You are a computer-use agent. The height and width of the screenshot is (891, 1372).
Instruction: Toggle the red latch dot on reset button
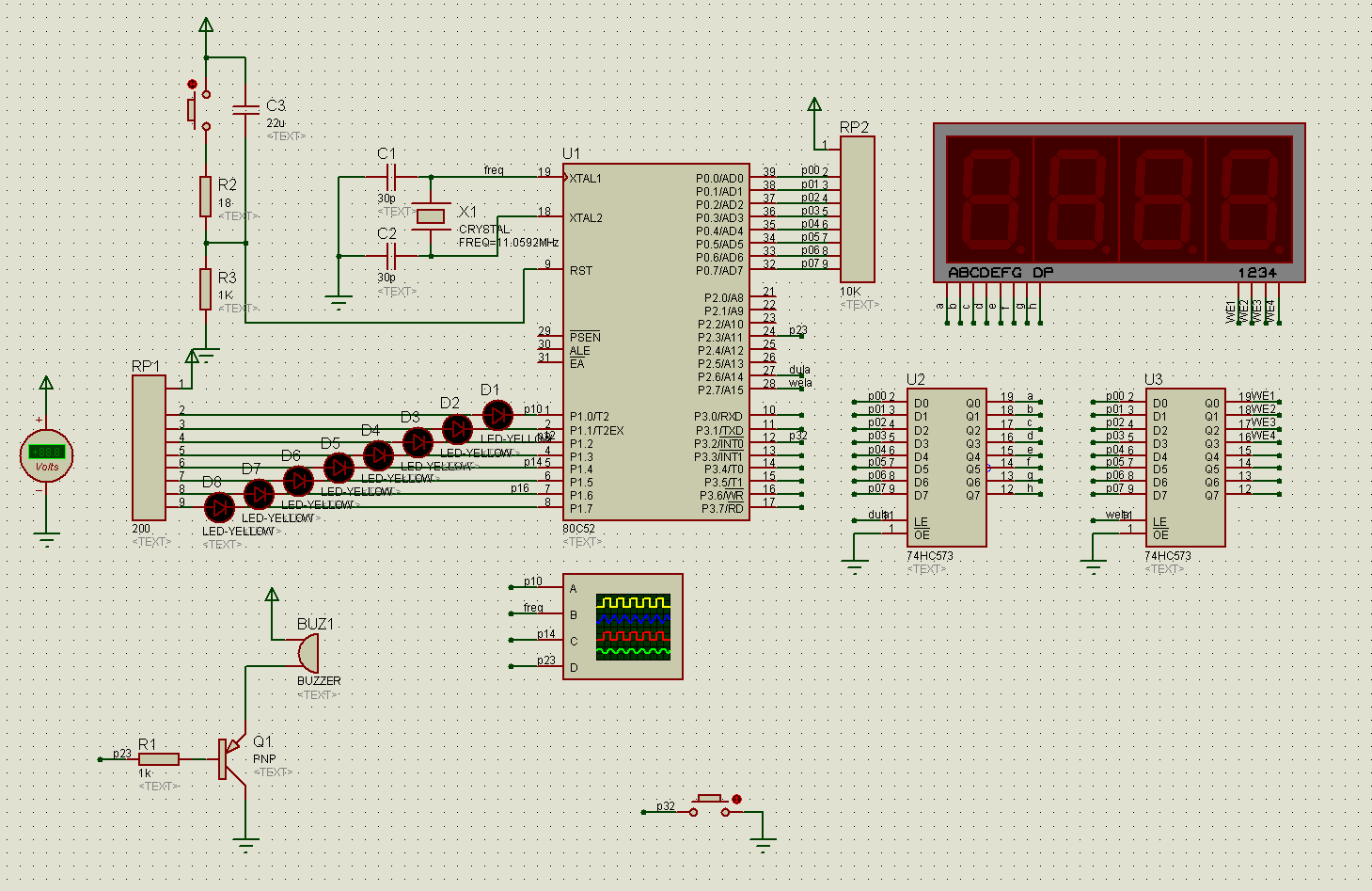pyautogui.click(x=193, y=84)
